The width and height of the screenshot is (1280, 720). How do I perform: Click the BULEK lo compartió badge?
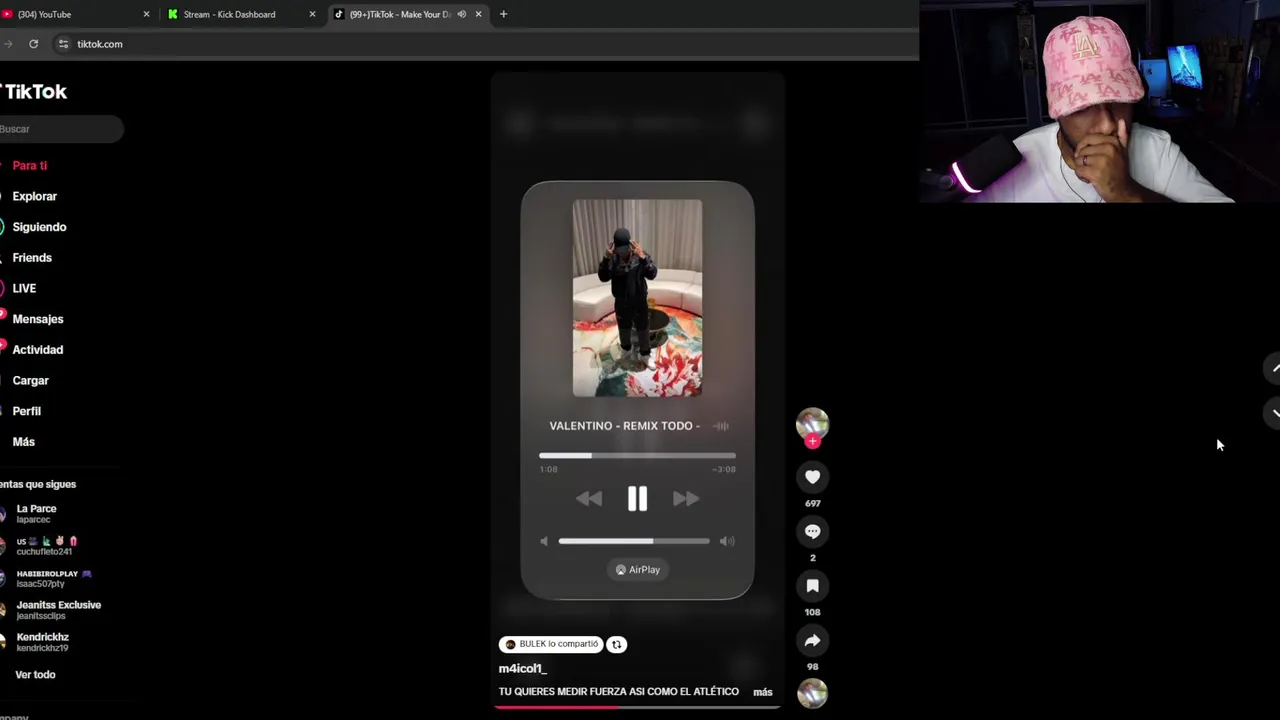point(551,645)
